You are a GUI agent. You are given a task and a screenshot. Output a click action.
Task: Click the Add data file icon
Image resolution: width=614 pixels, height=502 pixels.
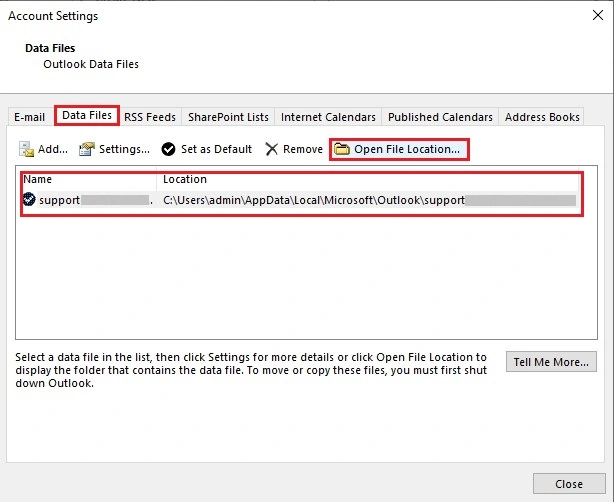tap(27, 149)
